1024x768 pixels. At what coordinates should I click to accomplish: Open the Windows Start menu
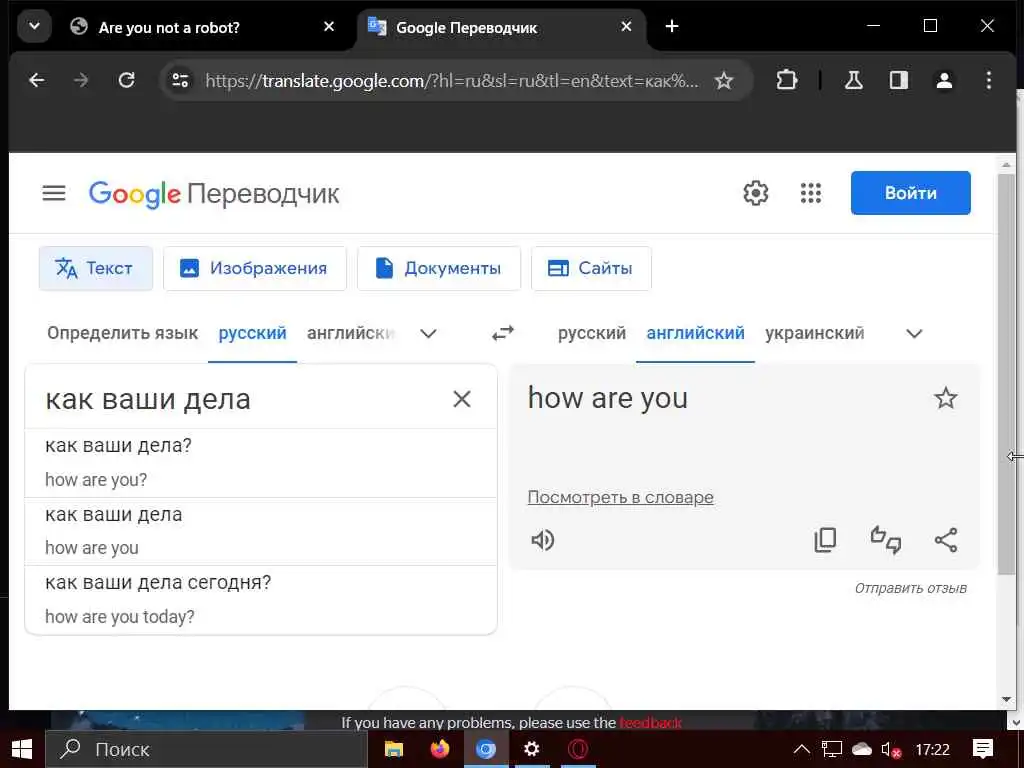tap(22, 749)
